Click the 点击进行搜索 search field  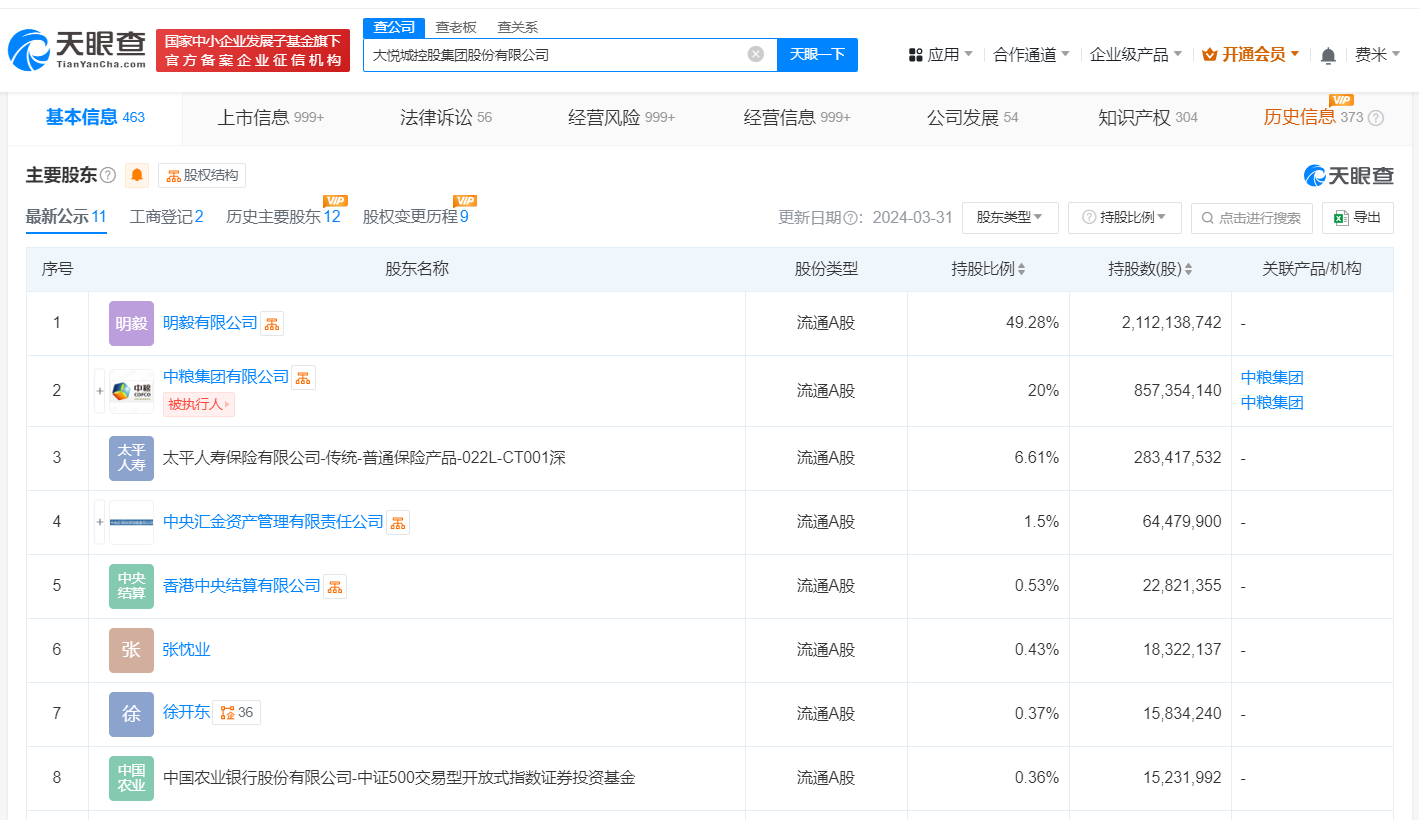click(1251, 217)
